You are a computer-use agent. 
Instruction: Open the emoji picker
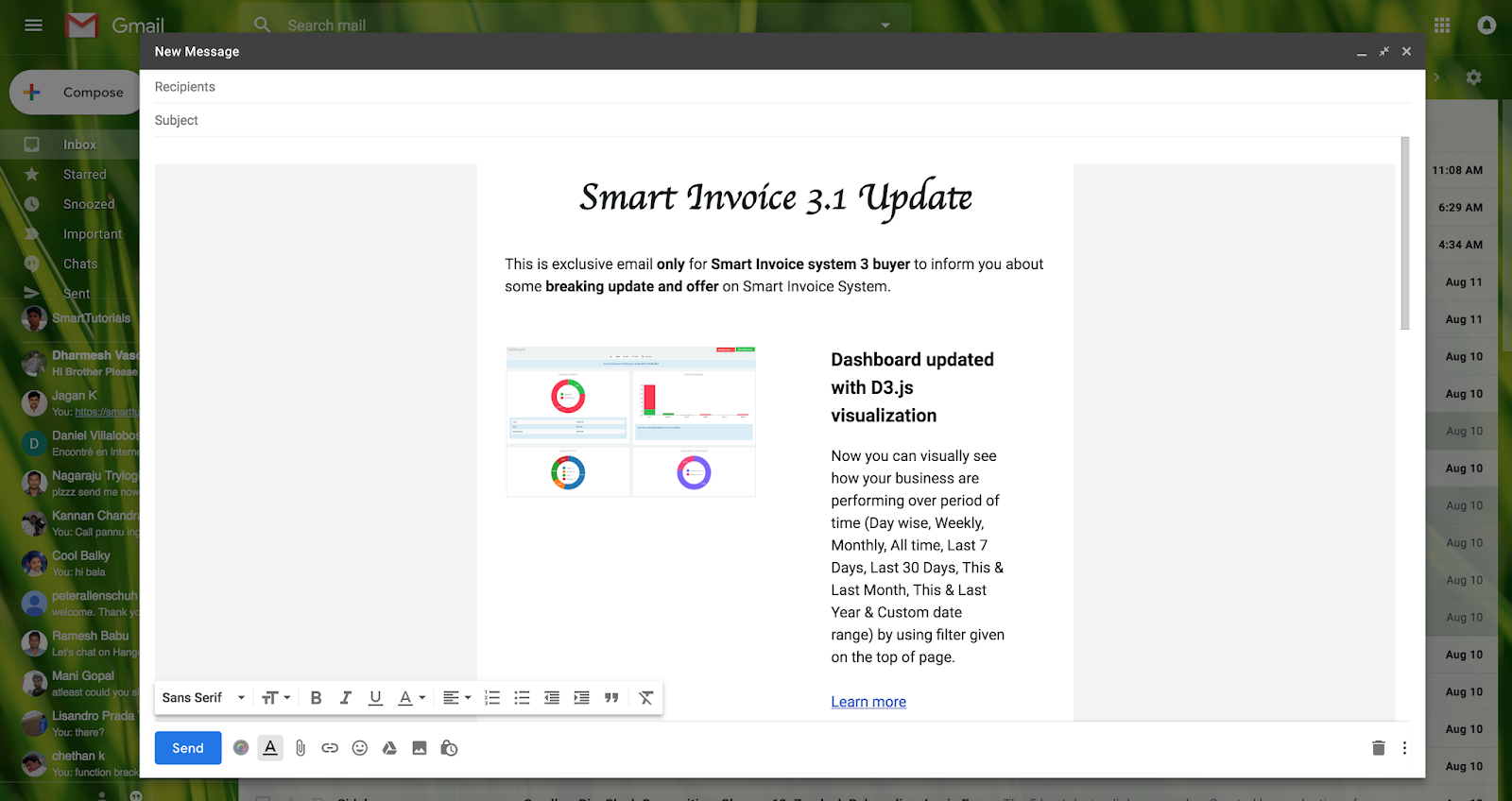(360, 748)
